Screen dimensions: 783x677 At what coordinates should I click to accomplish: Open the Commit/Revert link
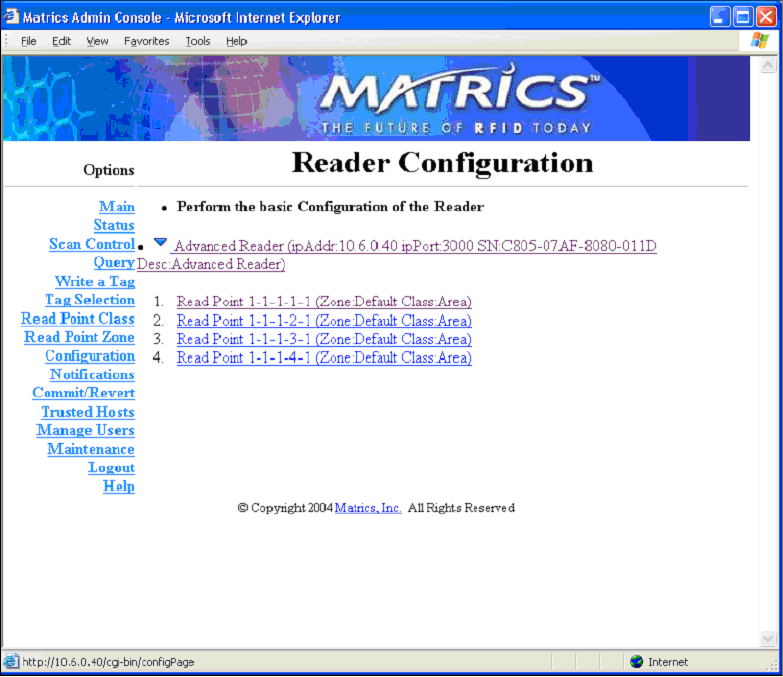tap(83, 393)
